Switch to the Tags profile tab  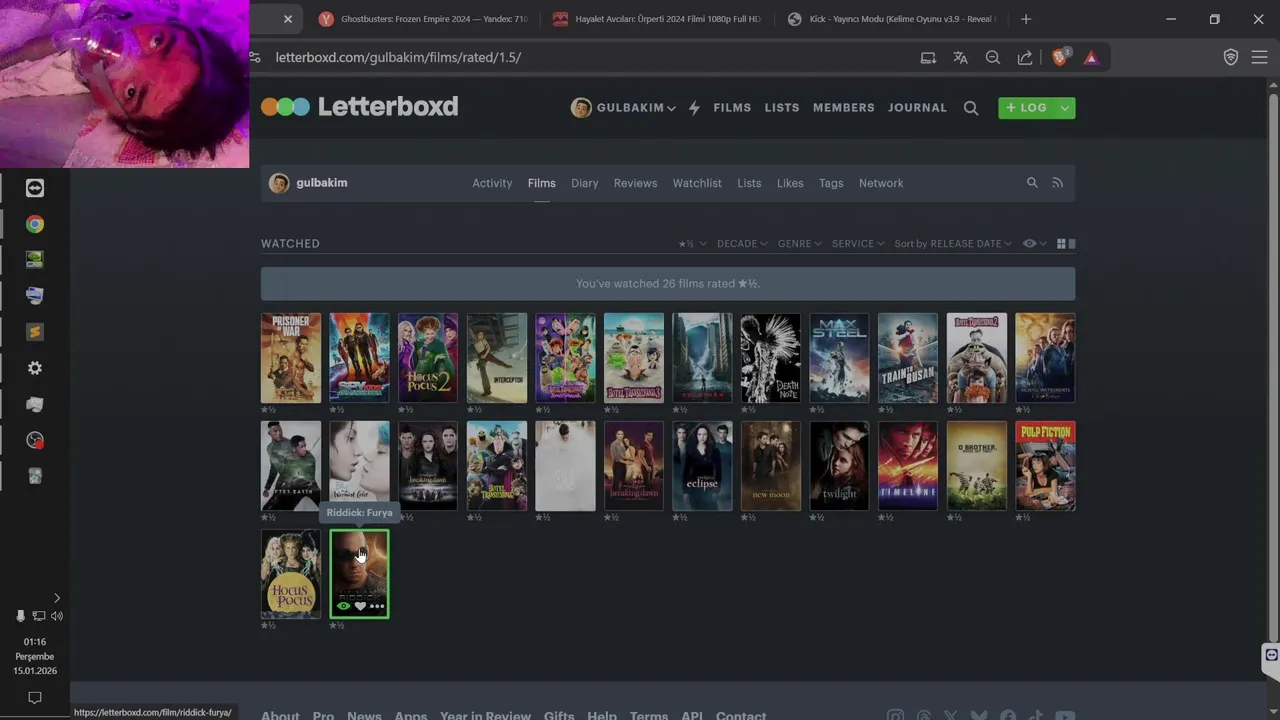tap(831, 183)
